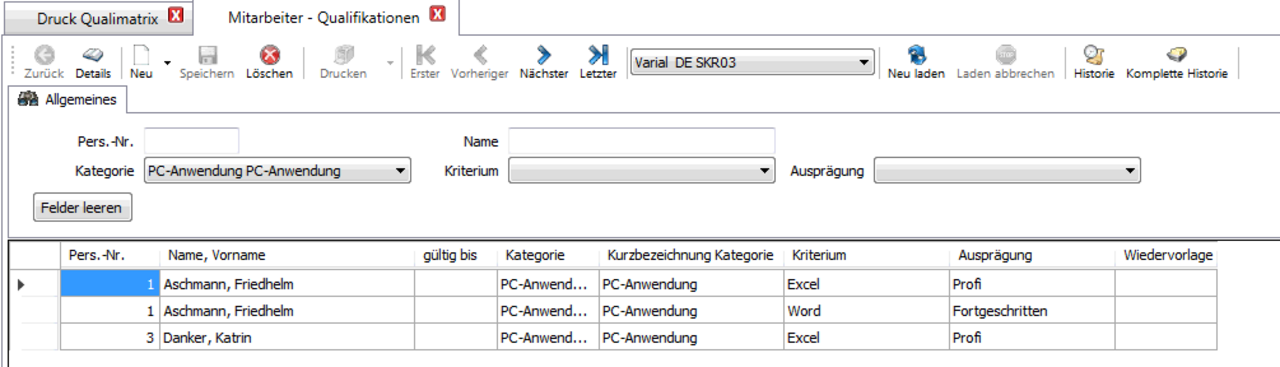Close the Mitarbeiter - Qualifikationen tab
The image size is (1280, 367).
[x=437, y=15]
